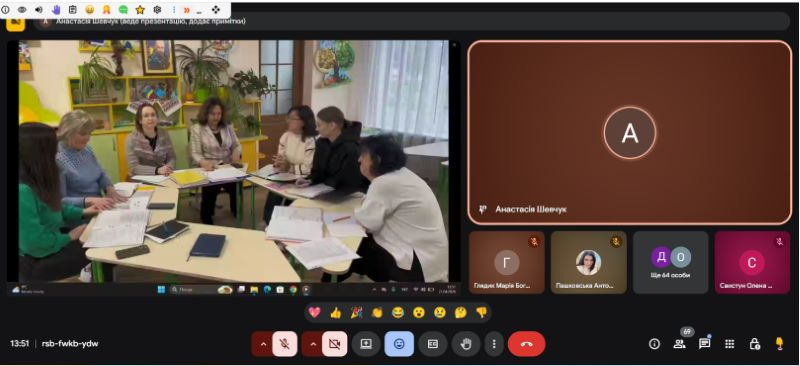800x366 pixels.
Task: Turn on closed captions
Action: (433, 344)
